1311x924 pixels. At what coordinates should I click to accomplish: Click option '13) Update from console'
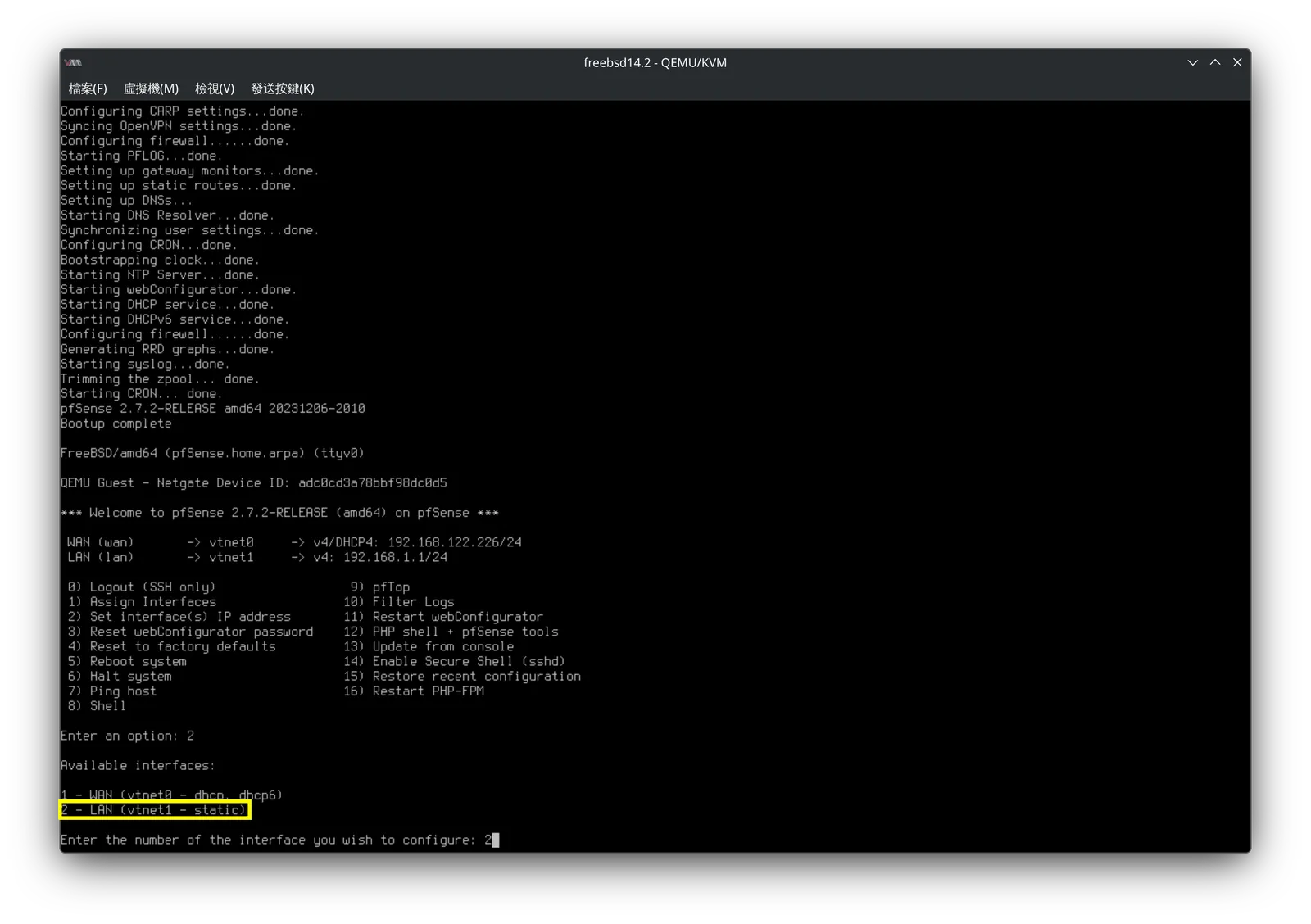pyautogui.click(x=429, y=646)
